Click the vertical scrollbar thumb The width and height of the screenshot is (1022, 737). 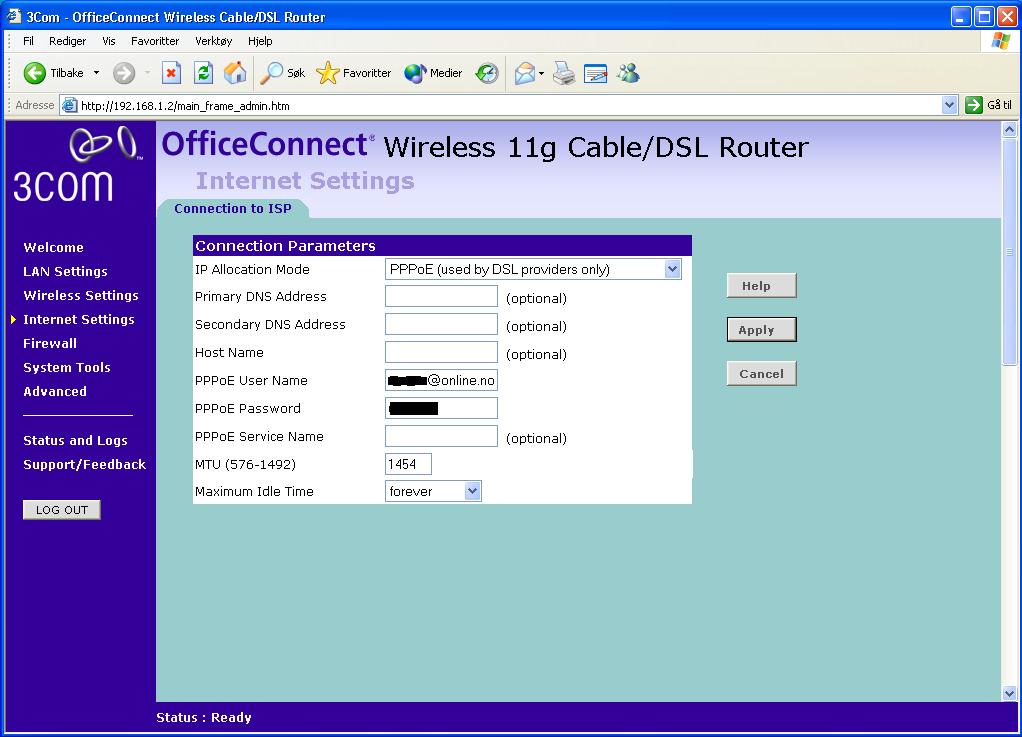click(x=1009, y=252)
